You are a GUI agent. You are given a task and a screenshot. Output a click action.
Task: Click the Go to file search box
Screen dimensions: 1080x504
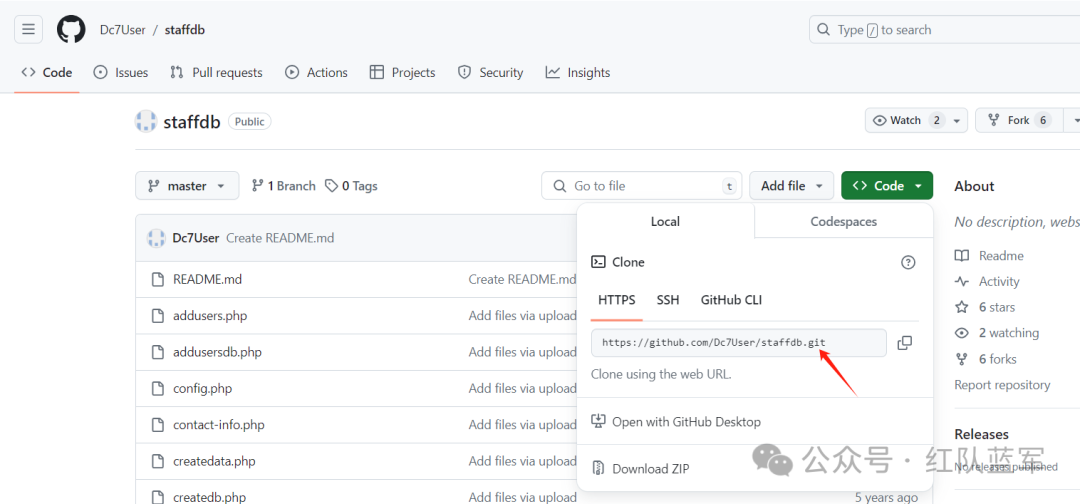tap(641, 186)
